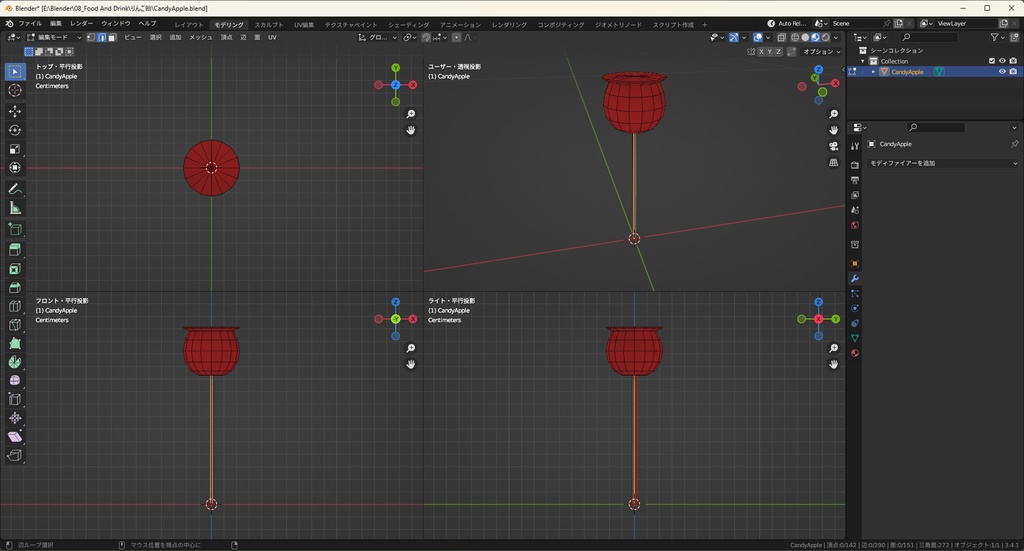Toggle Collection exclude checkbox in outliner
Viewport: 1024px width, 551px height.
992,61
